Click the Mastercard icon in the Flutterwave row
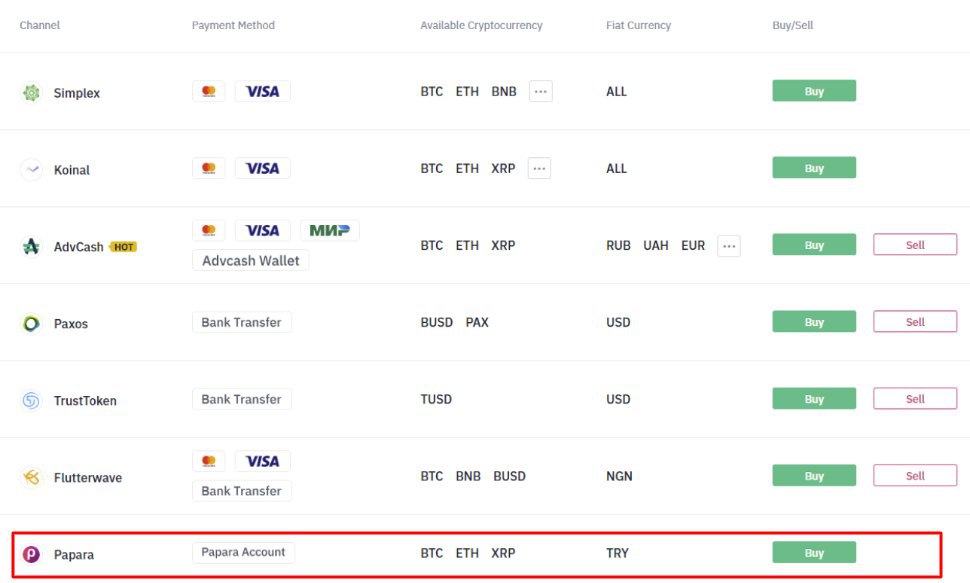 coord(208,461)
